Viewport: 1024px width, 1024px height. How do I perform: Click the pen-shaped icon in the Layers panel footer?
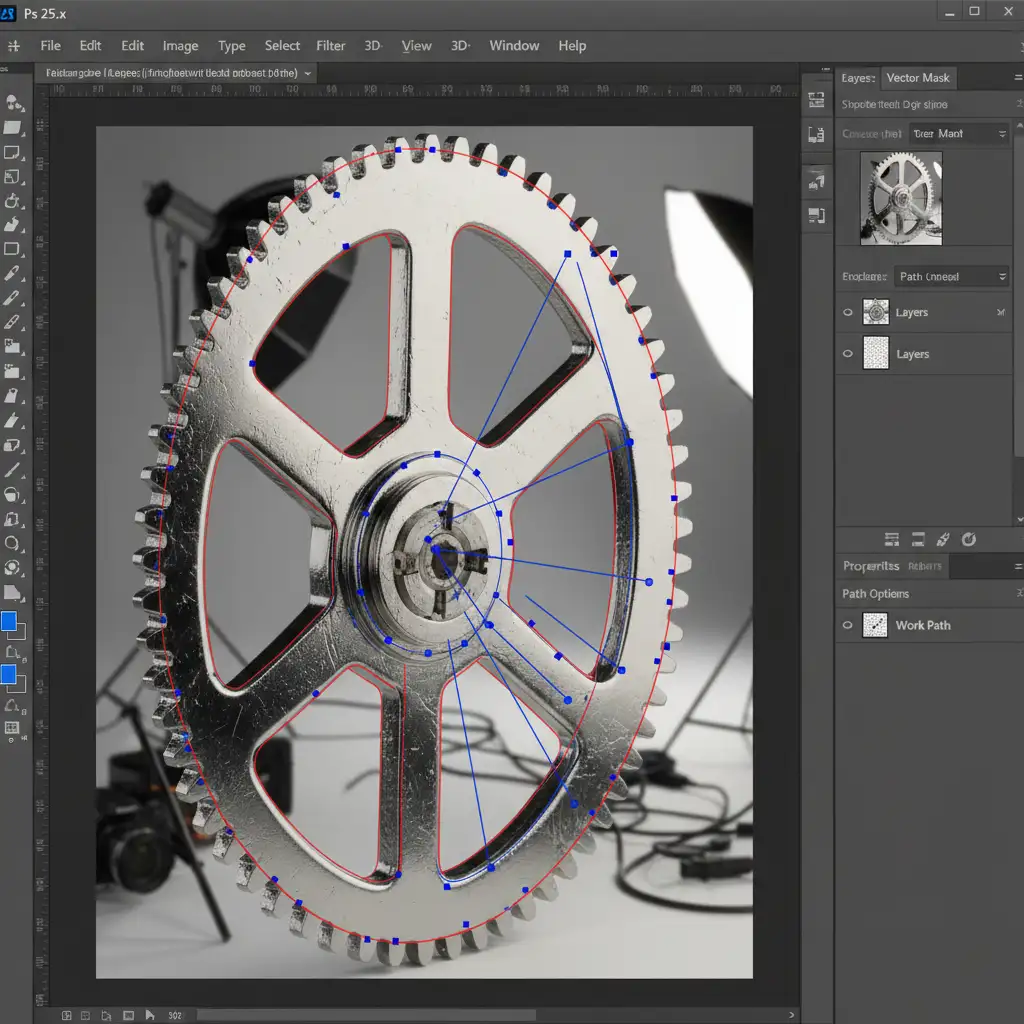942,539
